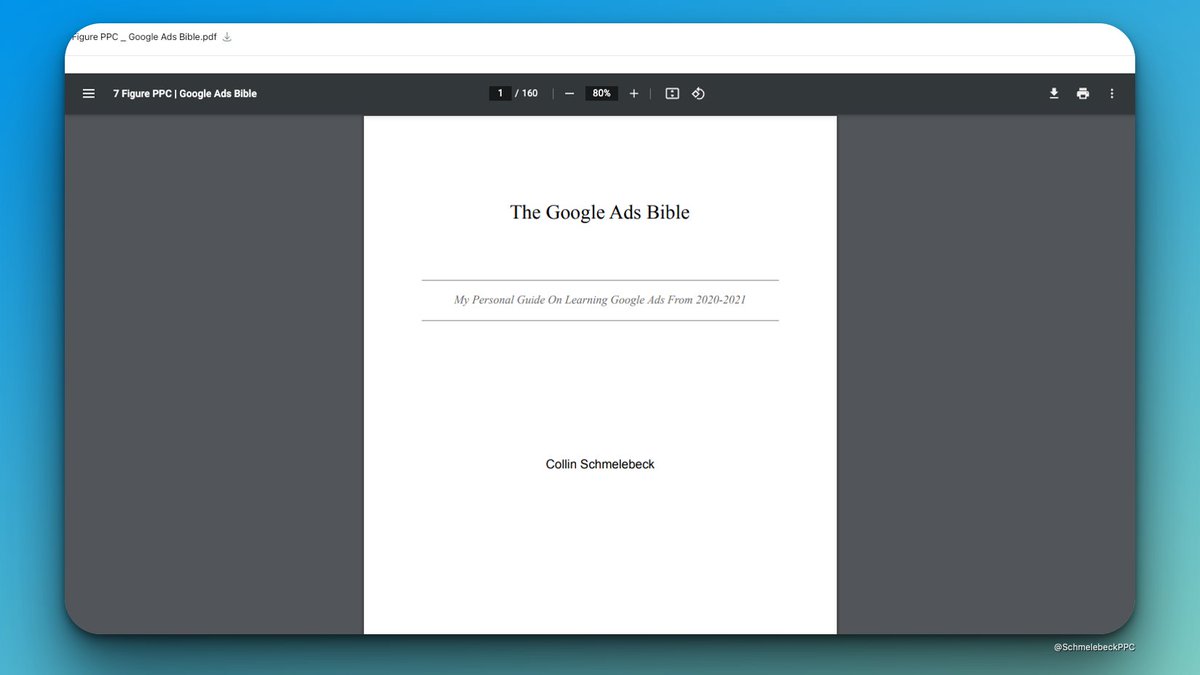Print the document
The width and height of the screenshot is (1200, 675).
coord(1082,93)
